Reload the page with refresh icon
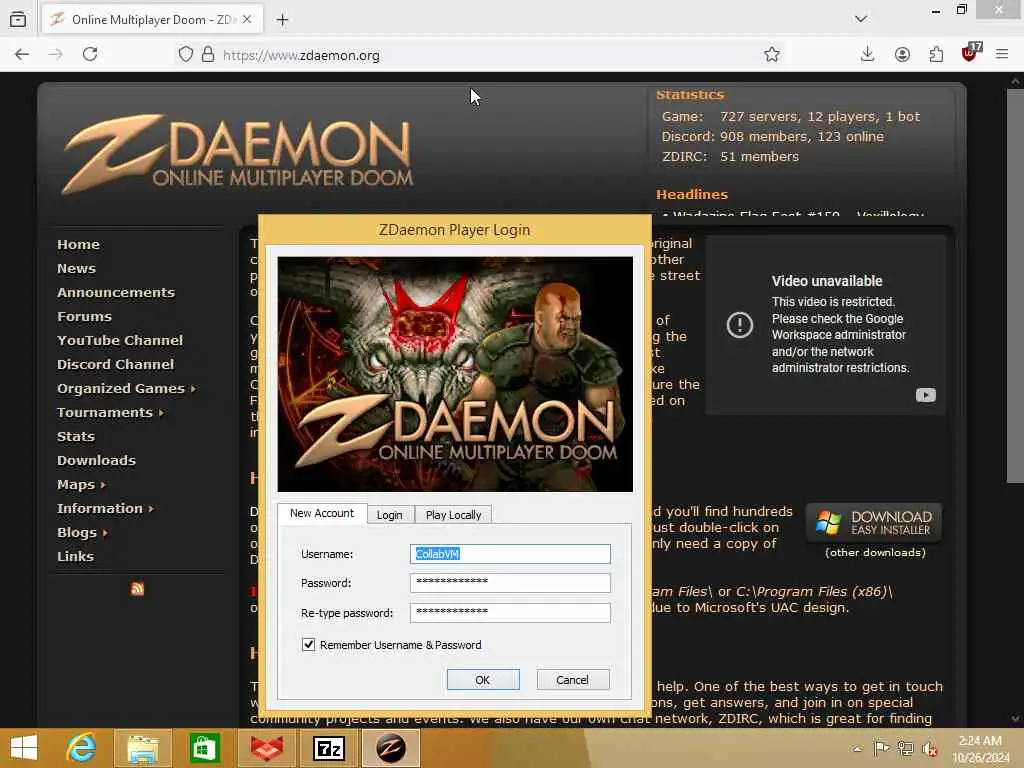 coord(90,54)
